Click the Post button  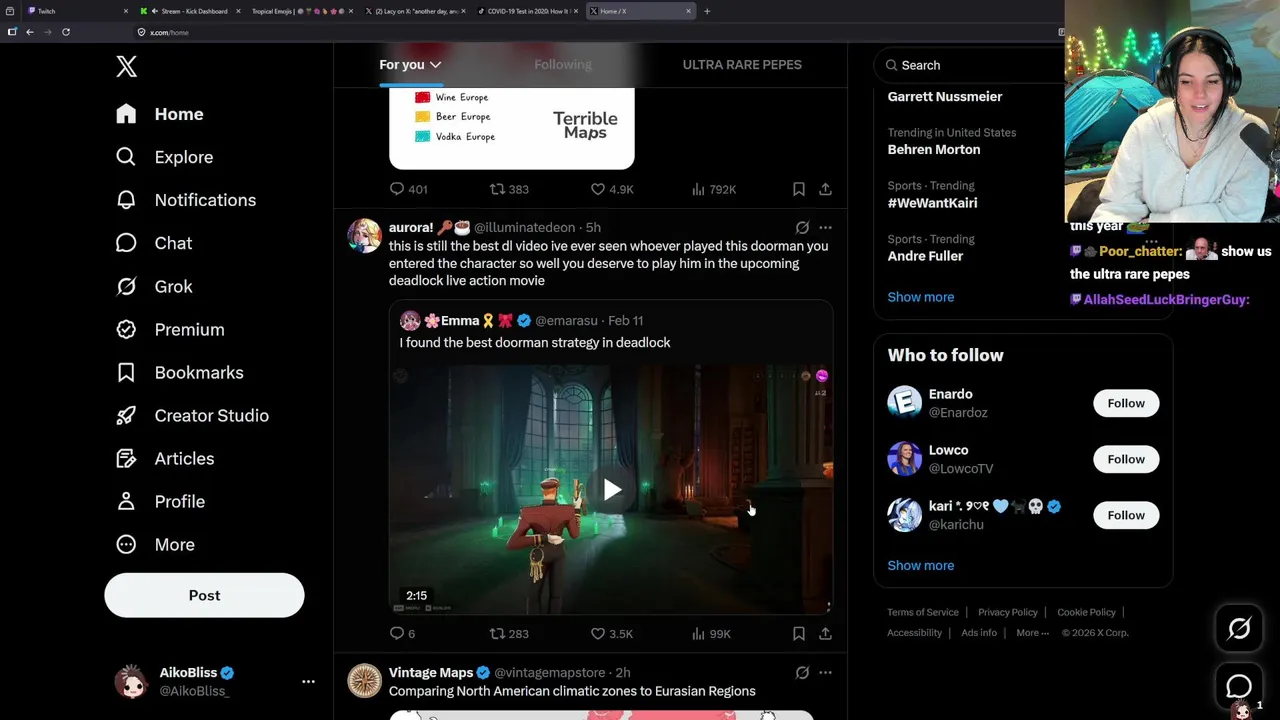[x=204, y=595]
